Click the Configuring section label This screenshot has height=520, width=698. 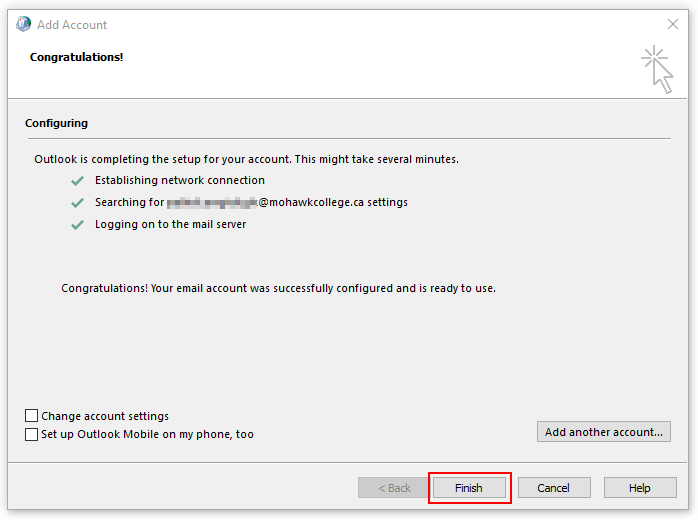coord(56,124)
